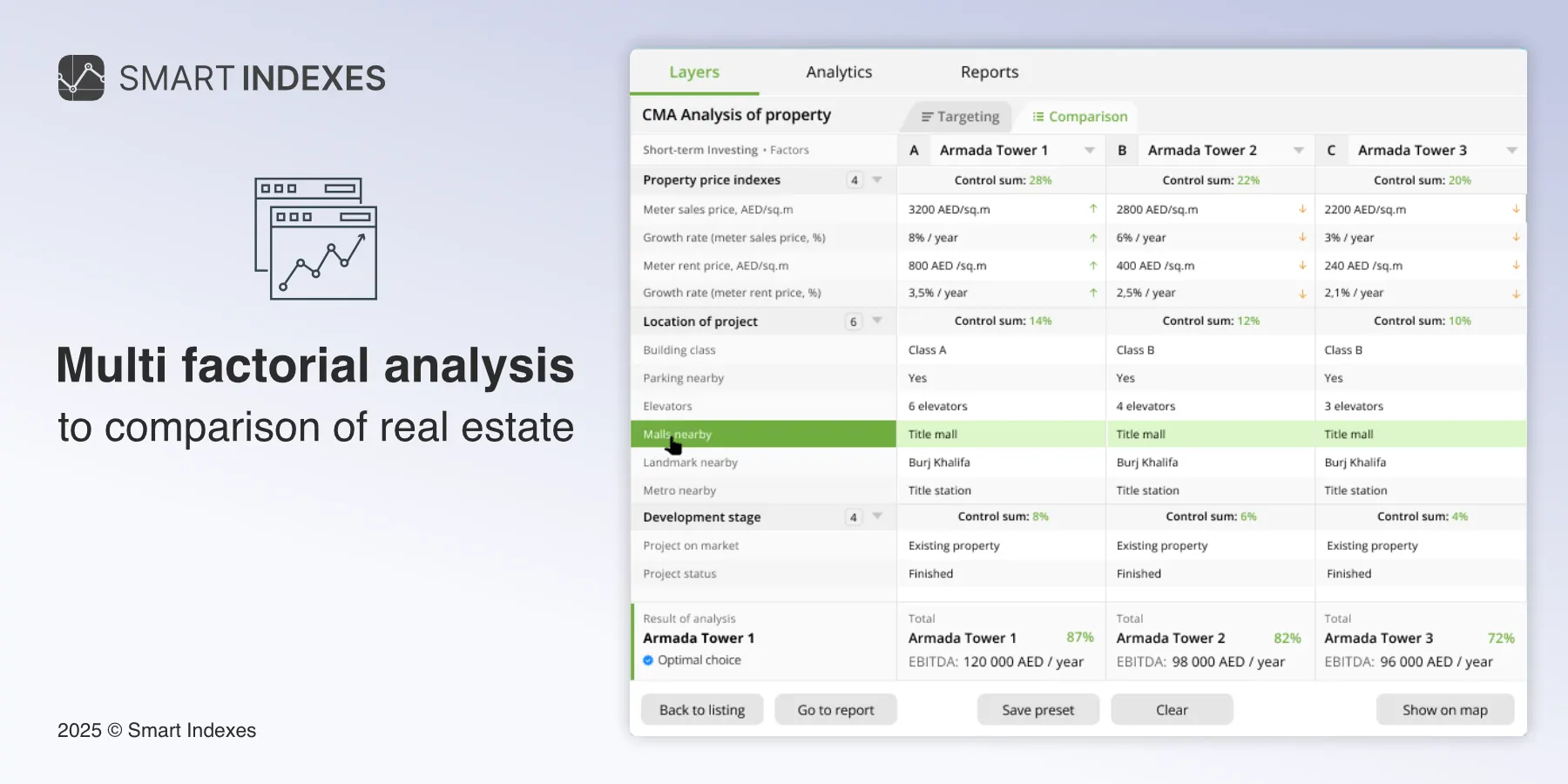1568x784 pixels.
Task: Click up arrow beside 800 AED /sq.m
Action: click(1093, 265)
